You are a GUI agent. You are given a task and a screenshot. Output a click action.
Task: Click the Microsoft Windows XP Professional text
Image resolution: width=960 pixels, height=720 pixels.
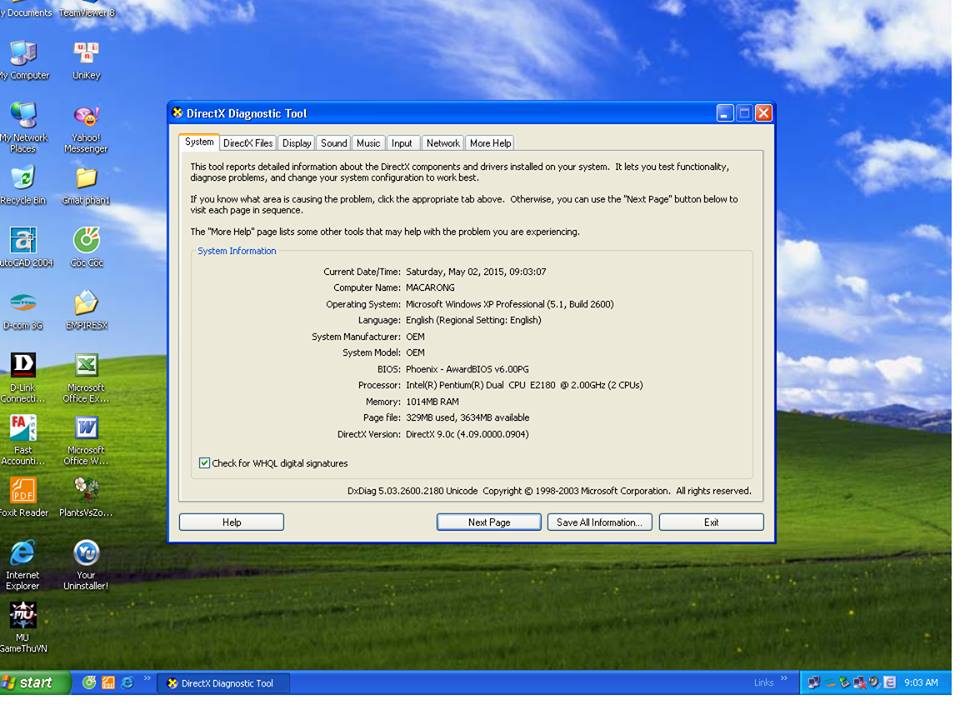click(509, 304)
